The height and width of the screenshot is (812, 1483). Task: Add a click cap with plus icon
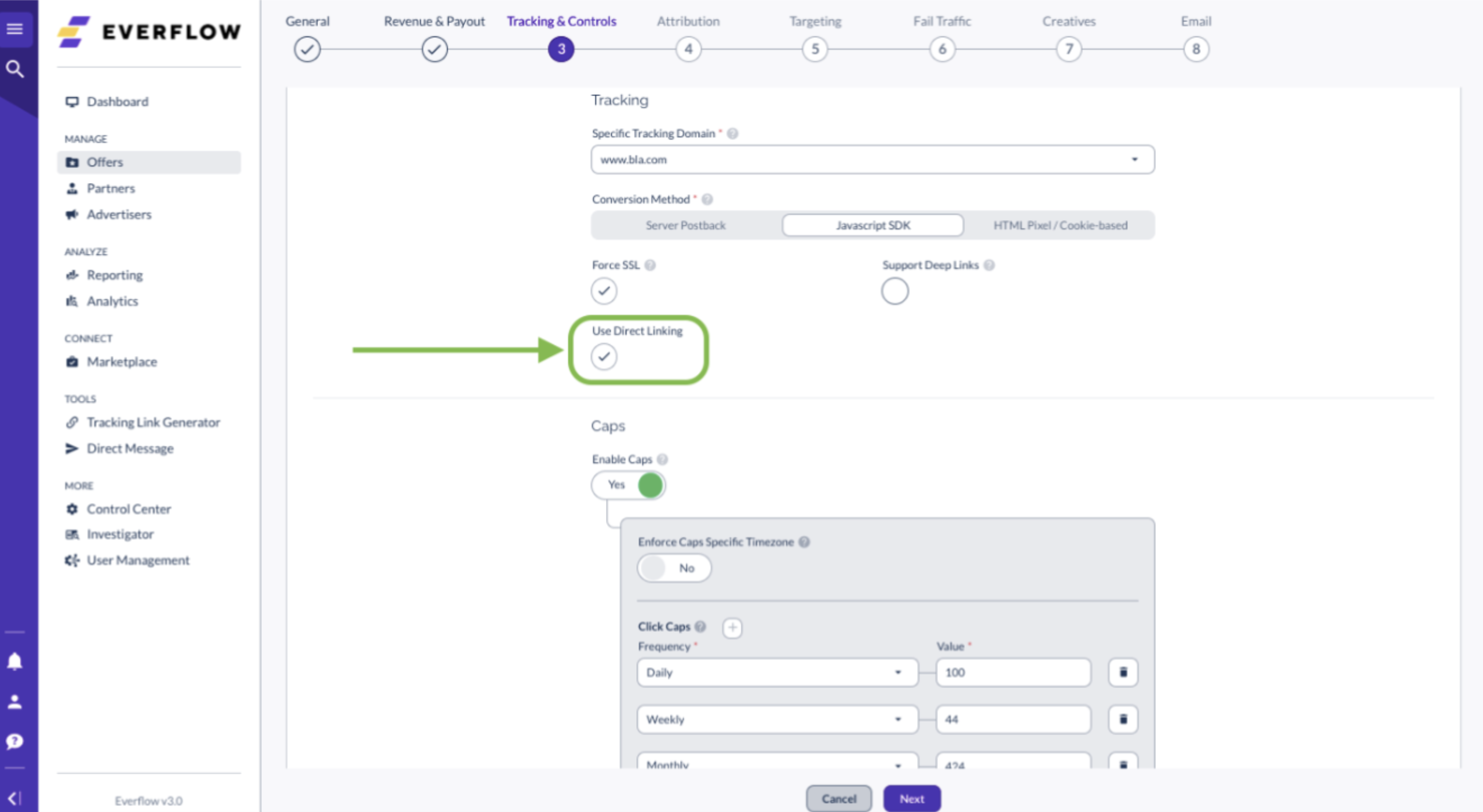pyautogui.click(x=732, y=627)
